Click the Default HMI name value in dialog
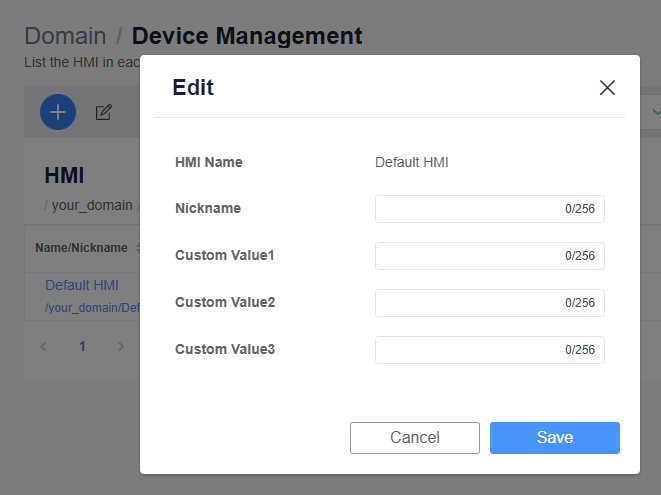This screenshot has width=661, height=495. (411, 162)
